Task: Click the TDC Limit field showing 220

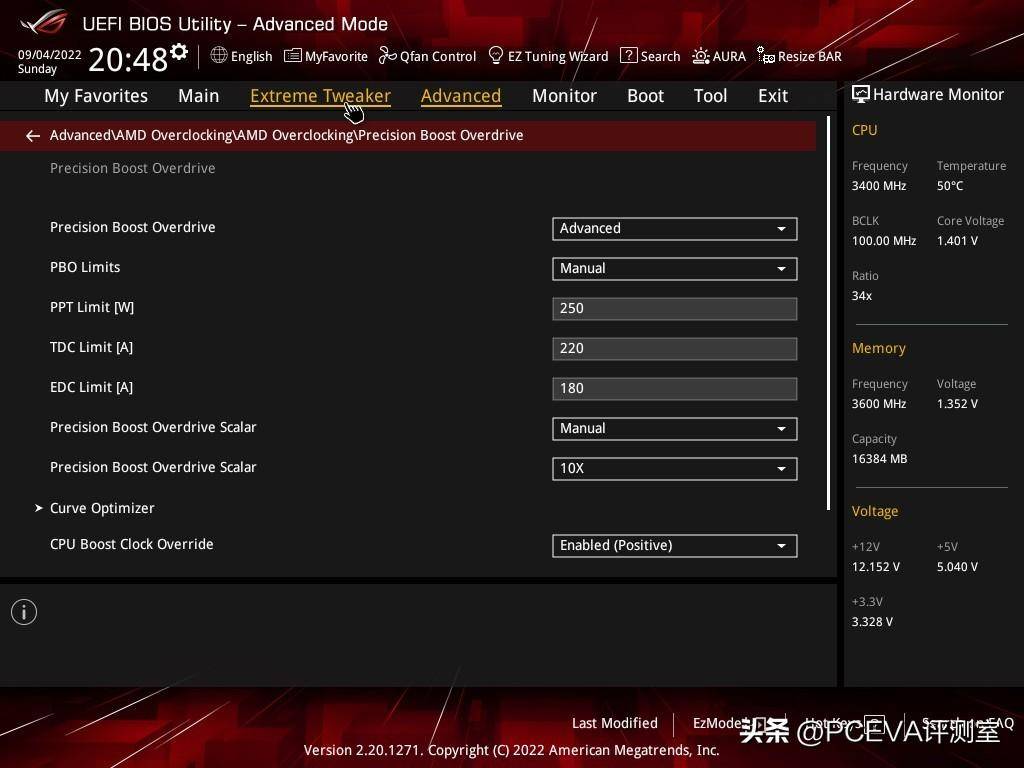Action: [675, 348]
